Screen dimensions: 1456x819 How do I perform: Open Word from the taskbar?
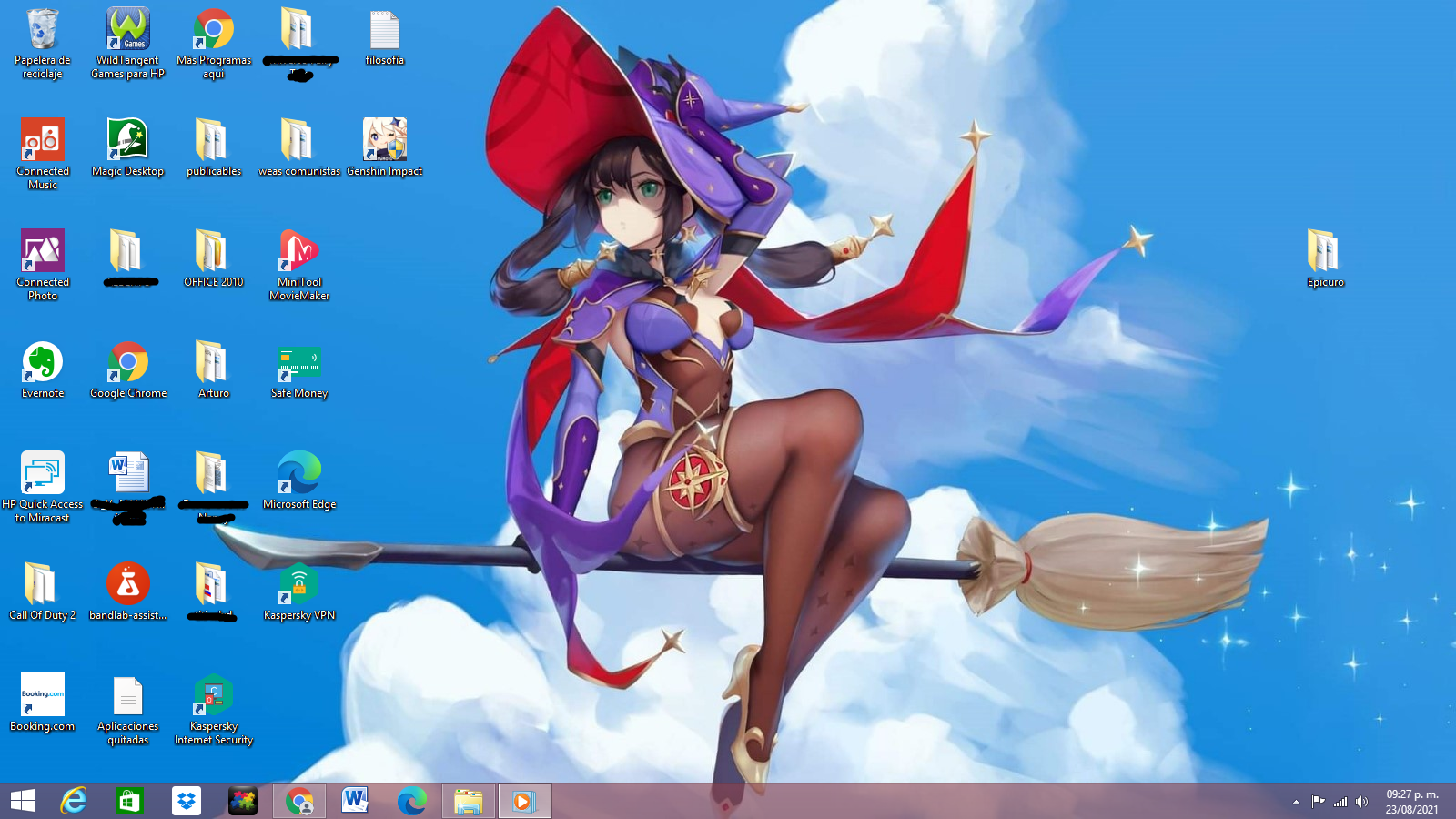[355, 801]
